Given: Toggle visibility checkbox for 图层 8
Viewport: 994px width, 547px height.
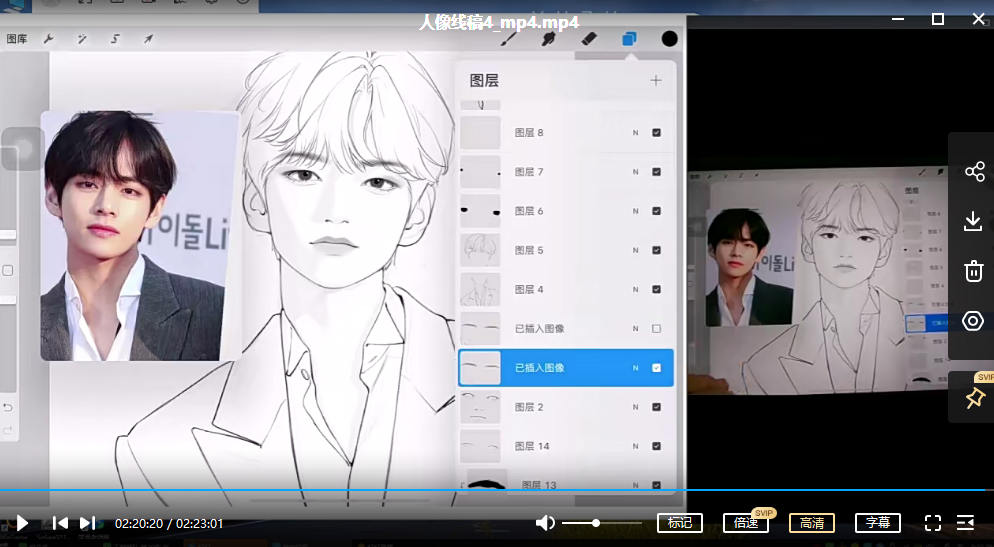Looking at the screenshot, I should click(656, 133).
